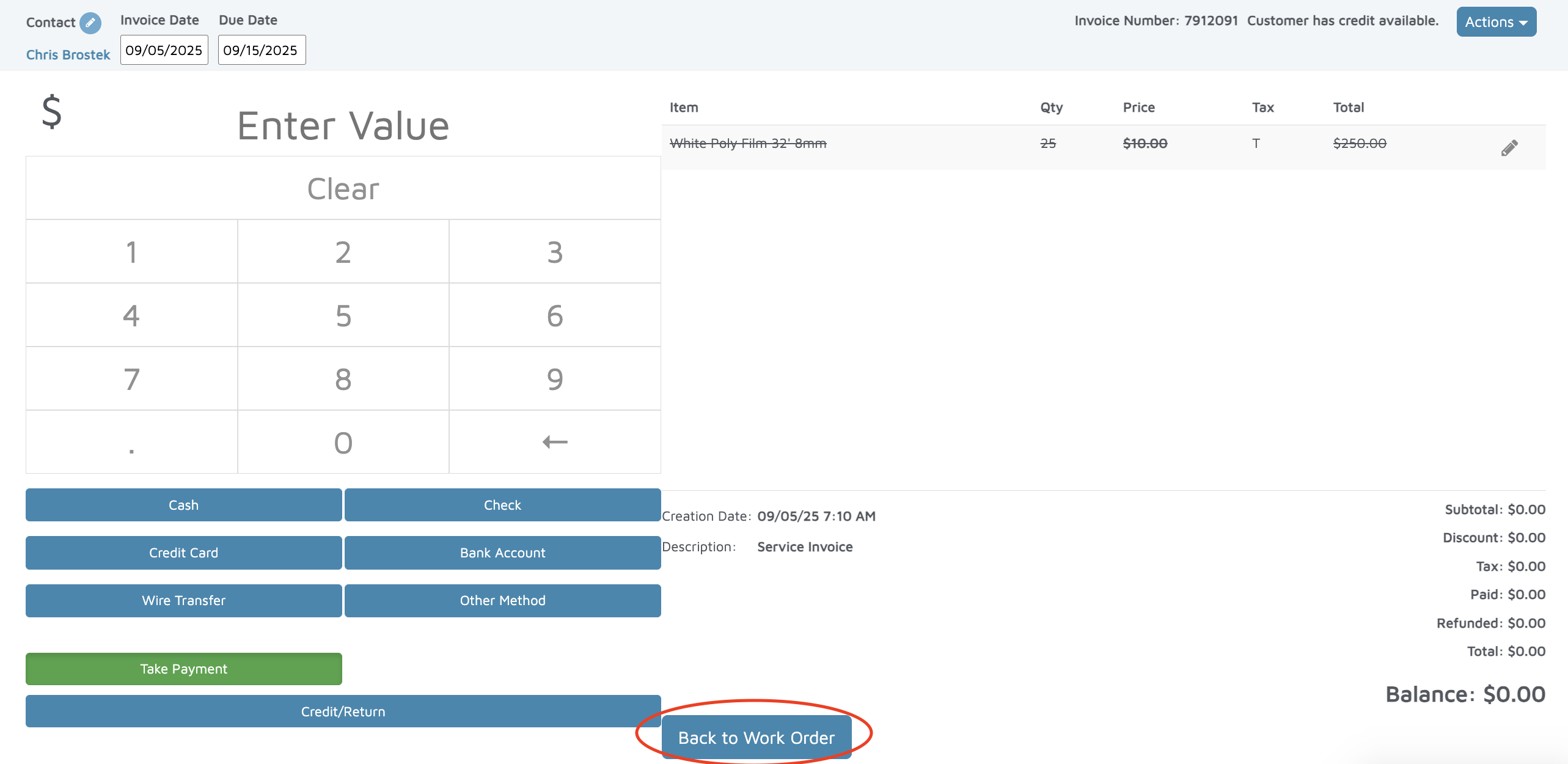Edit the White Poly Film line item
This screenshot has width=1568, height=764.
click(x=1509, y=148)
